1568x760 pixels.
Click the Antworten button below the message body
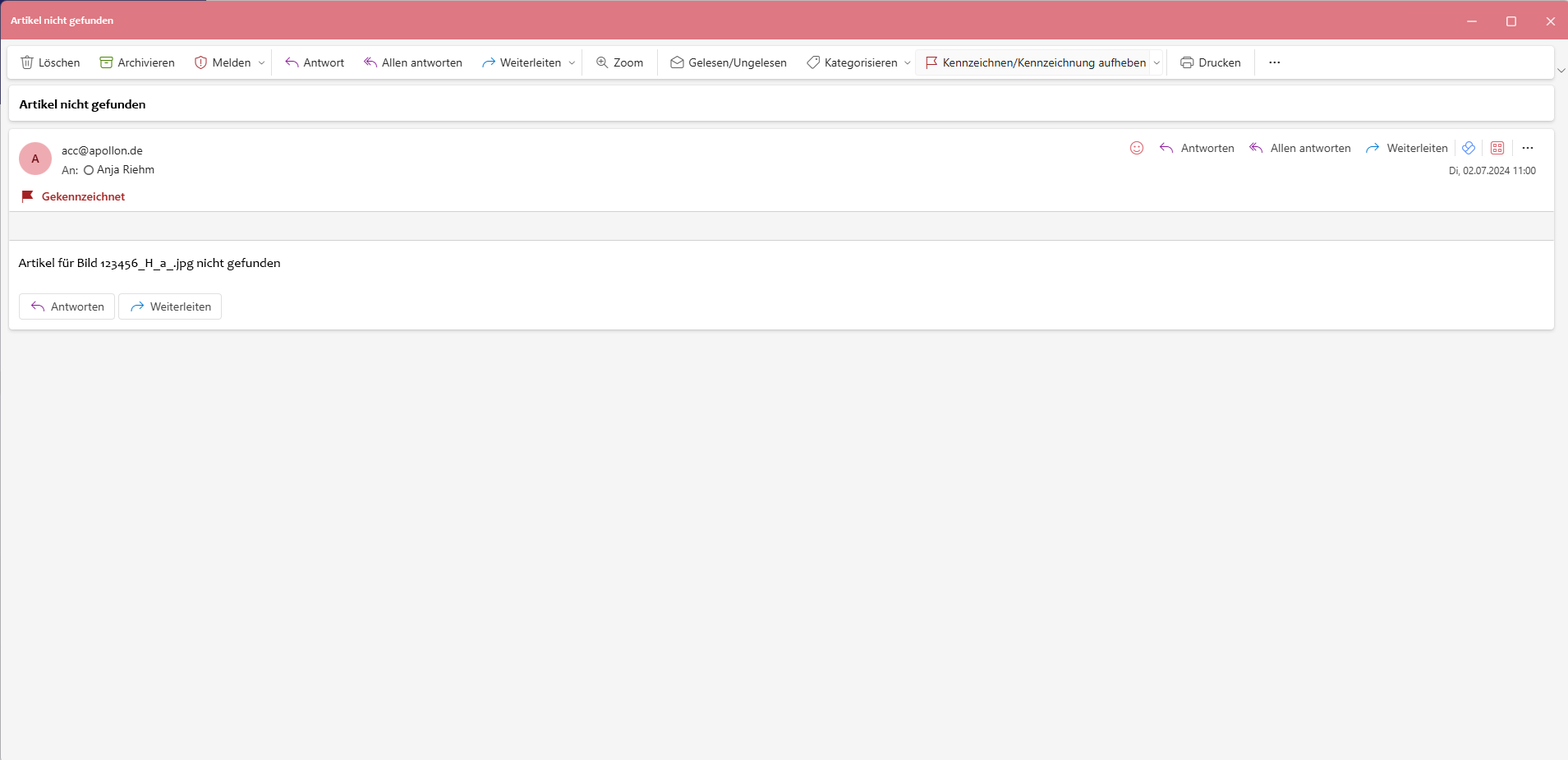click(x=67, y=306)
